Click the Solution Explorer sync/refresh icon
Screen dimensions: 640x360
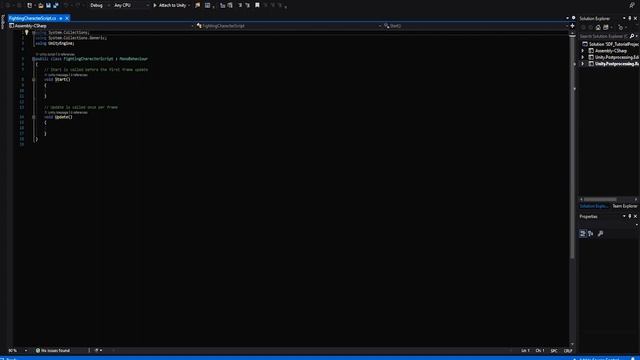(621, 27)
